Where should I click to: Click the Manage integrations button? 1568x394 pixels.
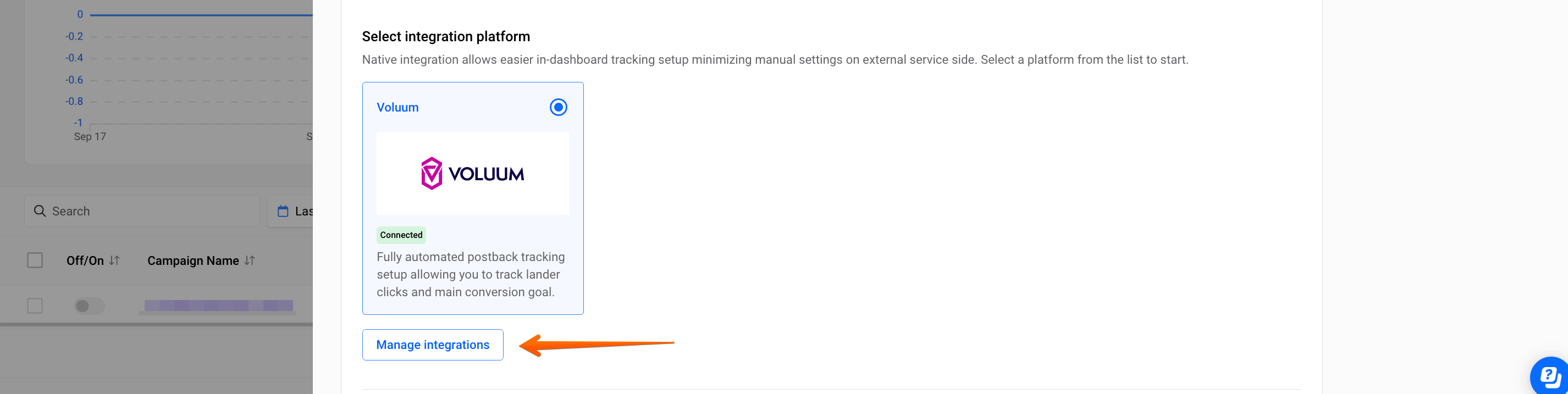tap(432, 345)
